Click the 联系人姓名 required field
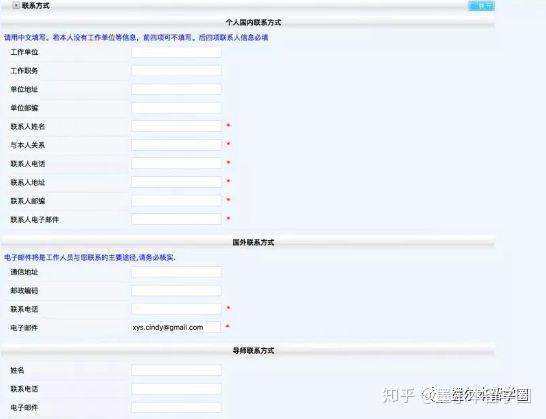 (176, 126)
